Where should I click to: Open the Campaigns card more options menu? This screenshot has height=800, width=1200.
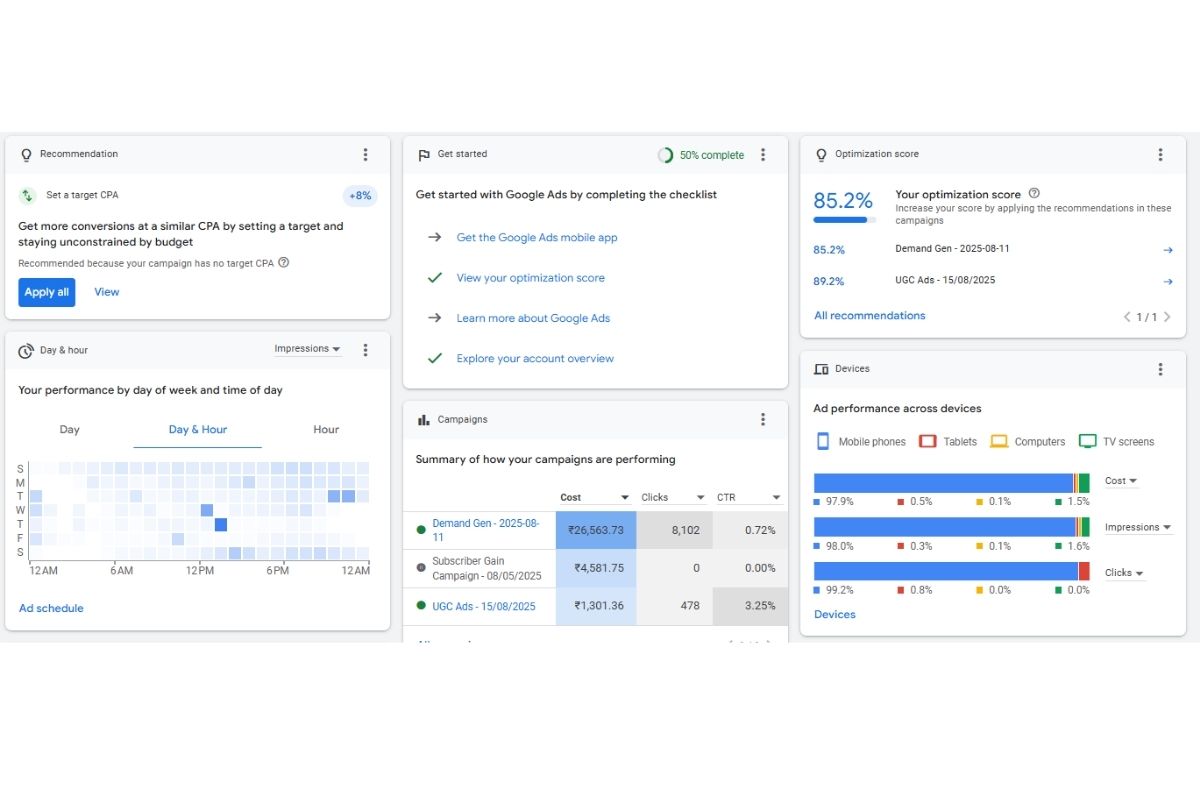click(763, 420)
